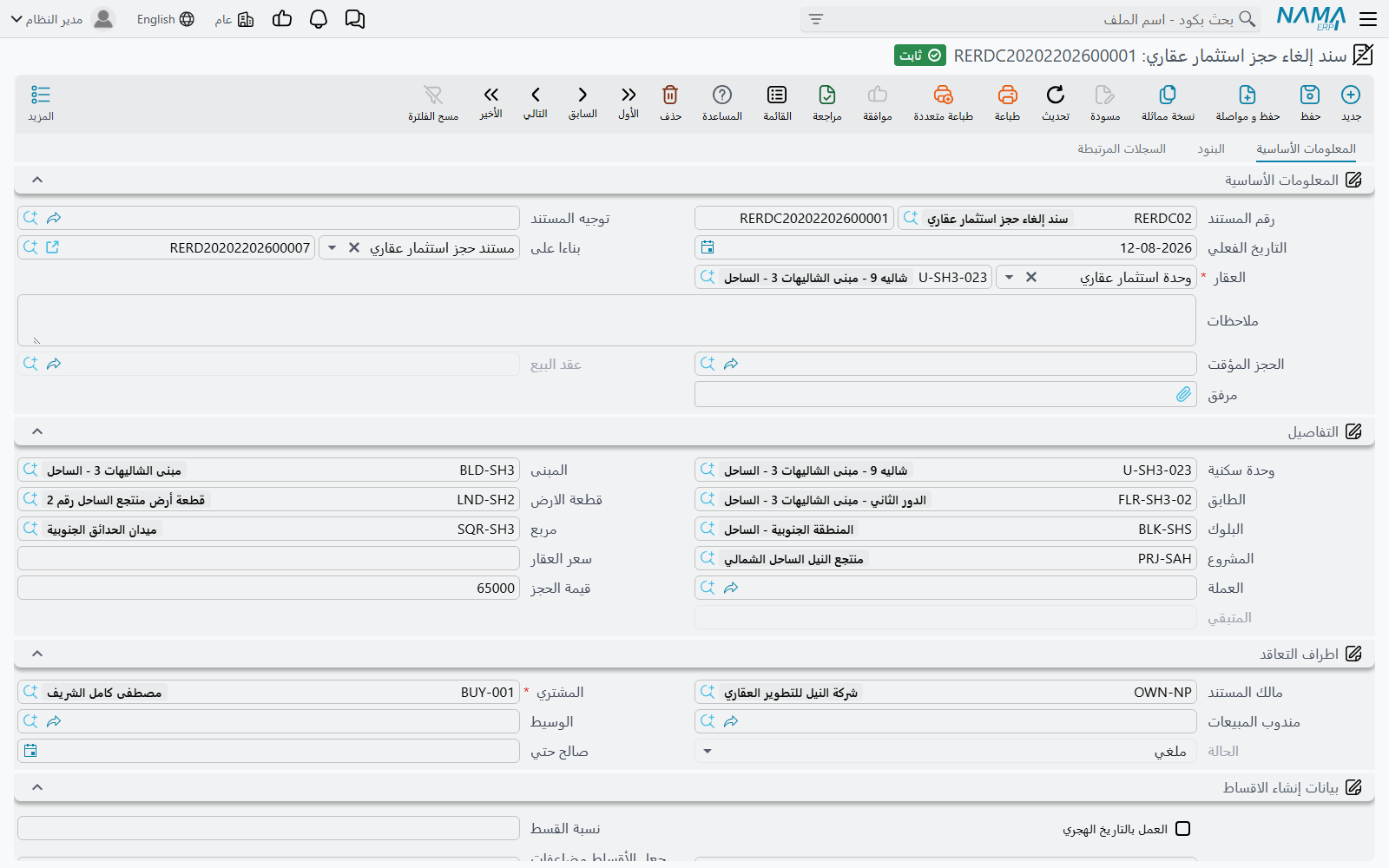1389x868 pixels.
Task: Click نسخة مماثلة (Duplicate copy) icon
Action: click(x=1168, y=95)
